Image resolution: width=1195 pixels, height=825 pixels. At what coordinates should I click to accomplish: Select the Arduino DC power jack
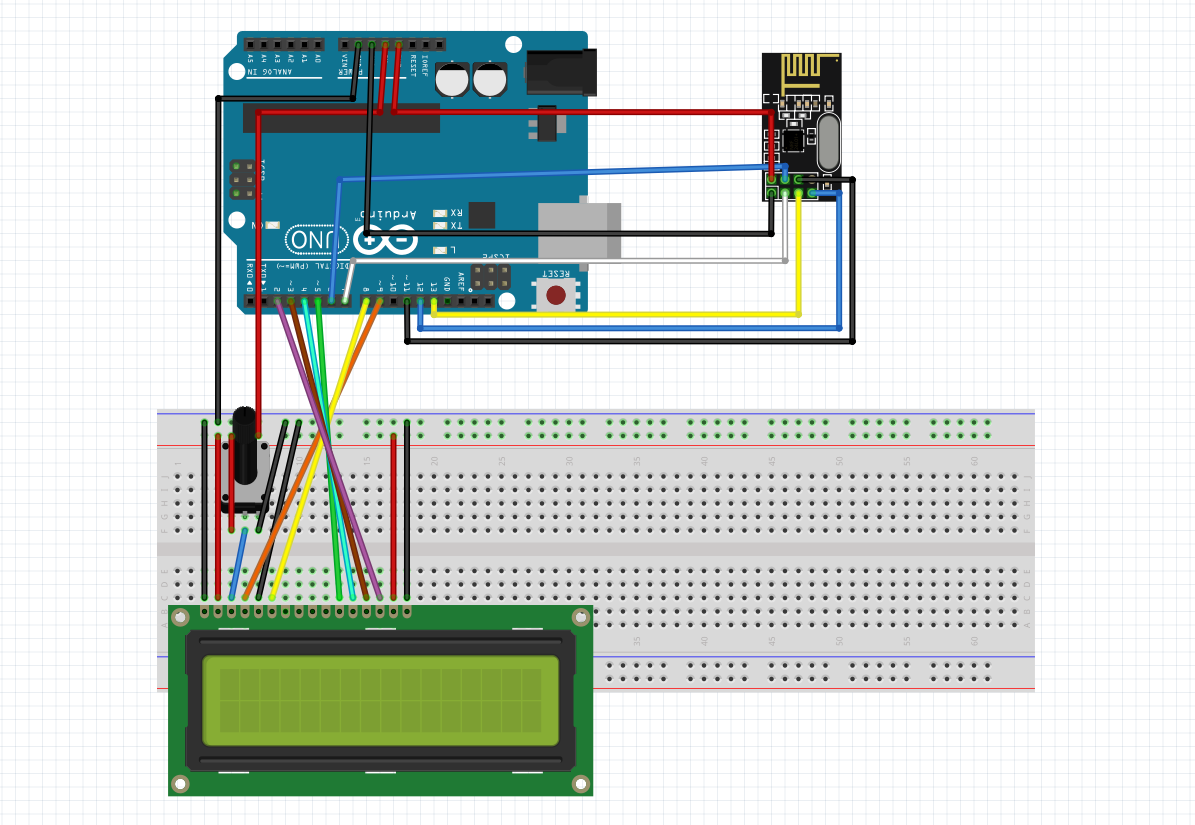(562, 72)
